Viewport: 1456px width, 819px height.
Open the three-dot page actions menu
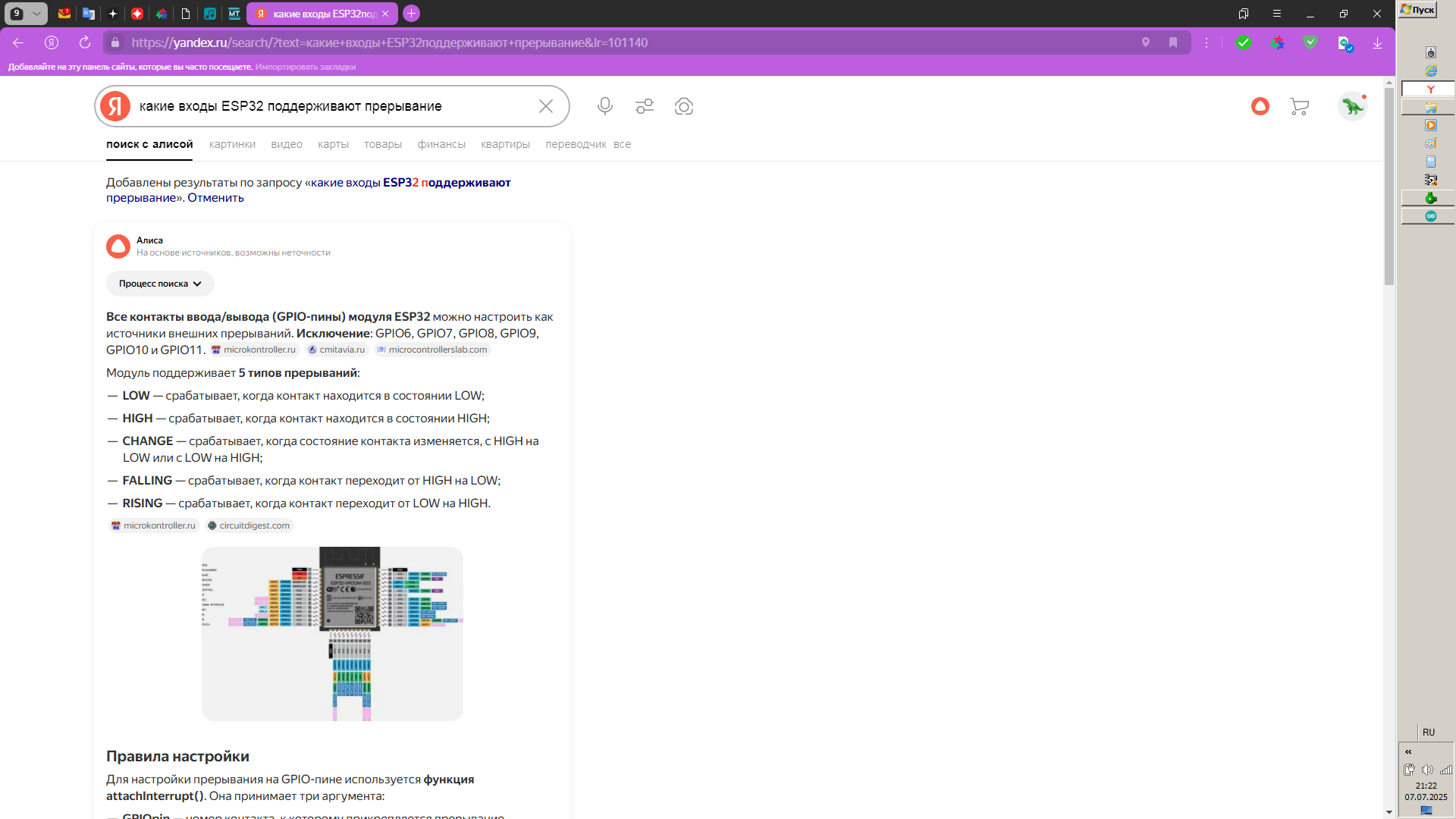[x=1207, y=42]
